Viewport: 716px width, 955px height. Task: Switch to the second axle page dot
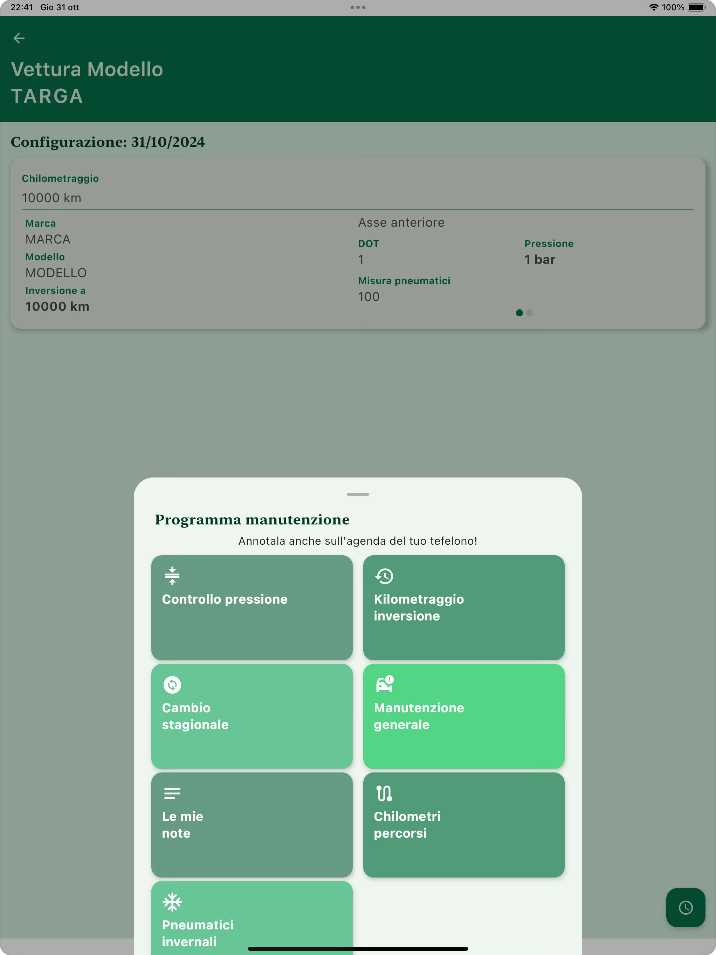click(x=529, y=313)
